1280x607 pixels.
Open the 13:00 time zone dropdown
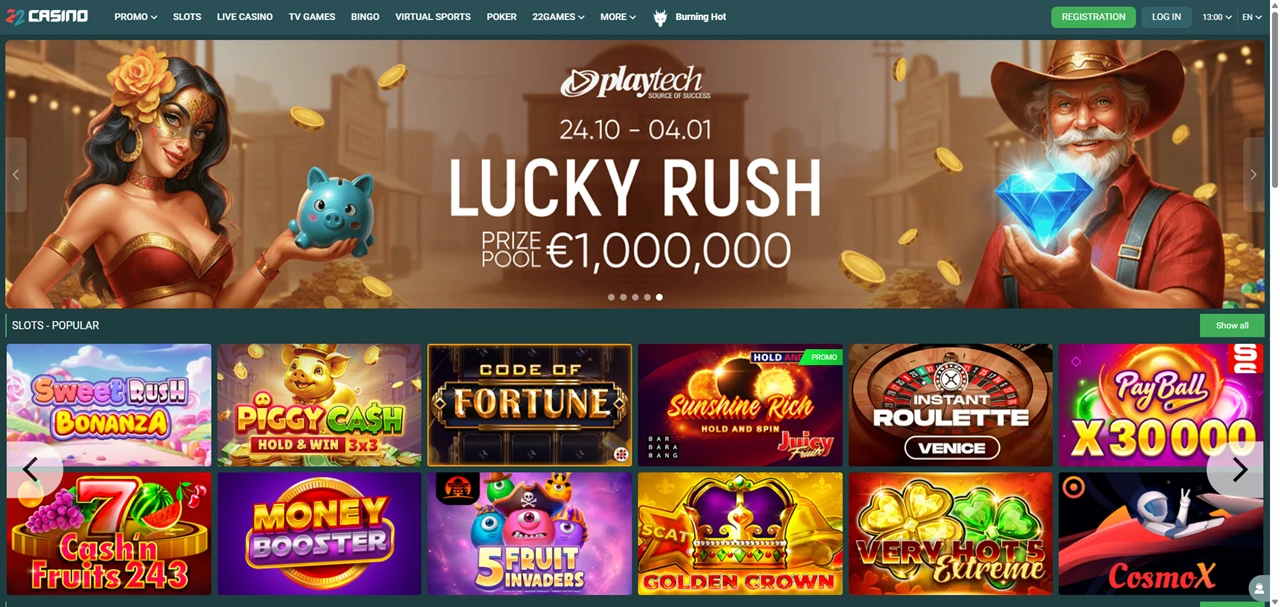coord(1217,17)
